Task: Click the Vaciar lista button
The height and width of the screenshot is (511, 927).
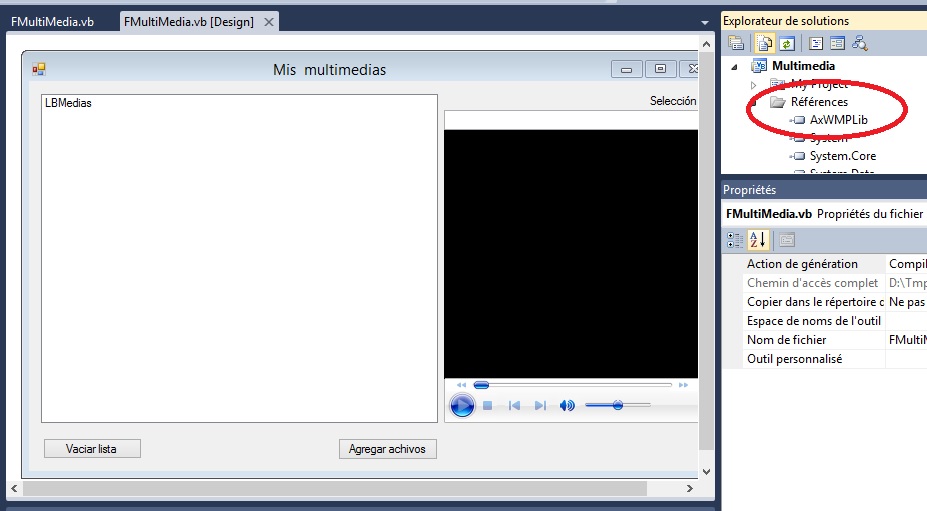Action: point(92,449)
